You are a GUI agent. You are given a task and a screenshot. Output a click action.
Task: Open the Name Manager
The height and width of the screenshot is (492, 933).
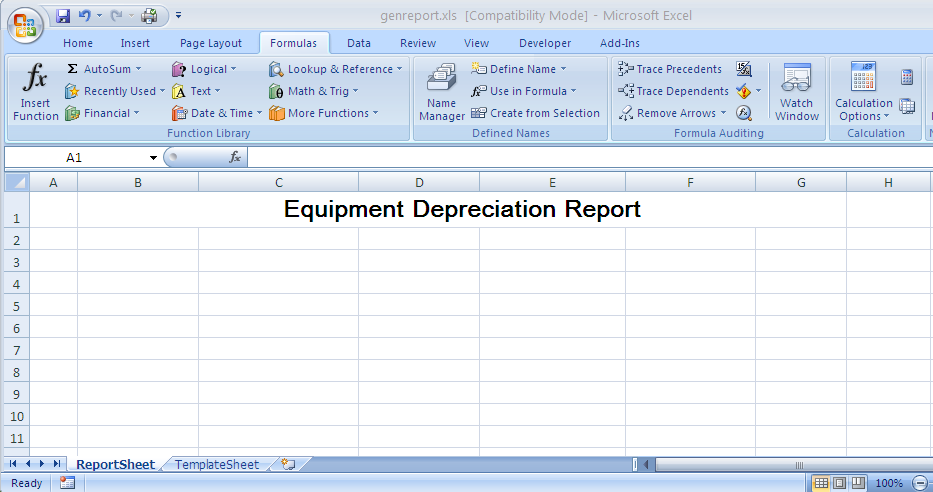[x=442, y=92]
